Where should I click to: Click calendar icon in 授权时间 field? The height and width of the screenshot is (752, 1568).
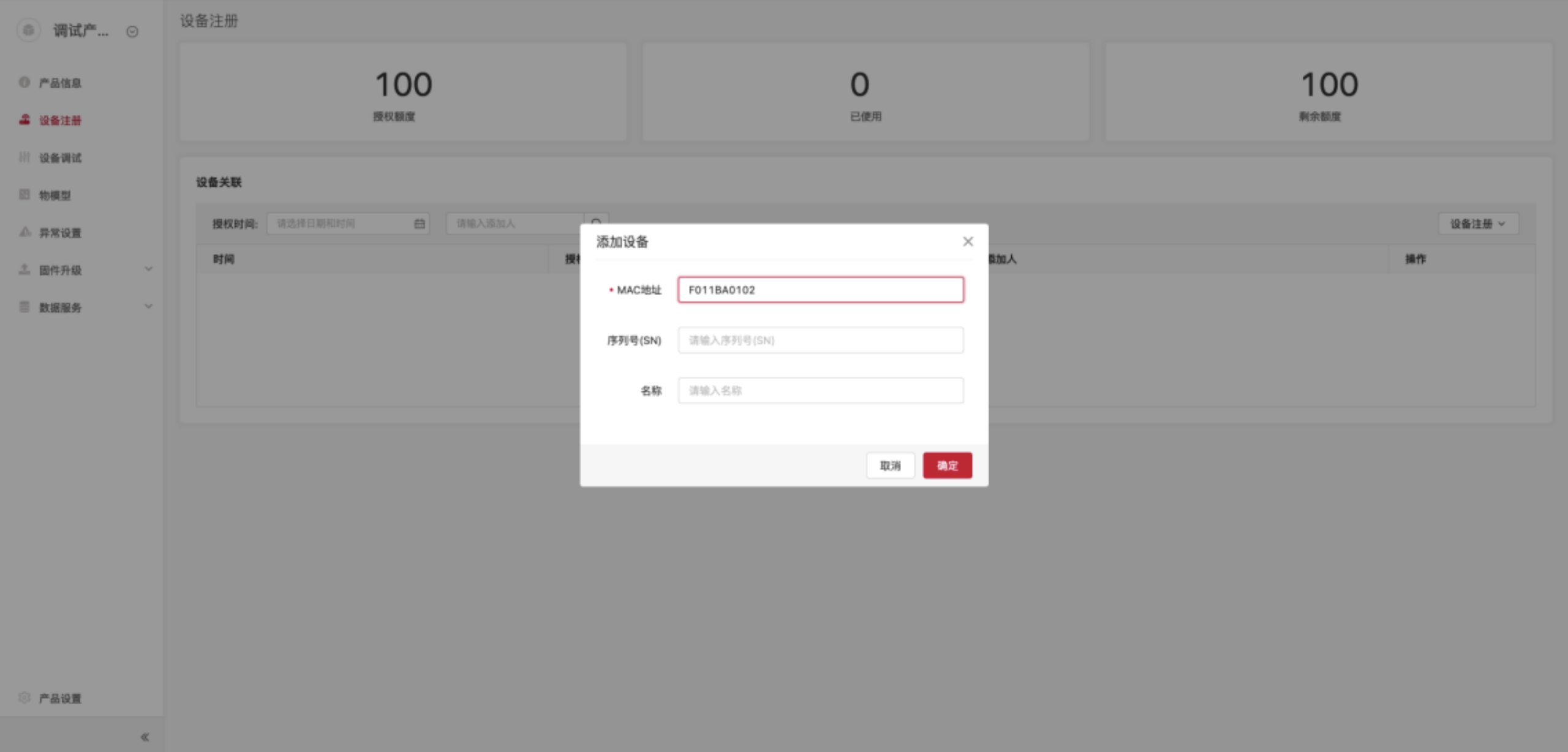pyautogui.click(x=419, y=224)
